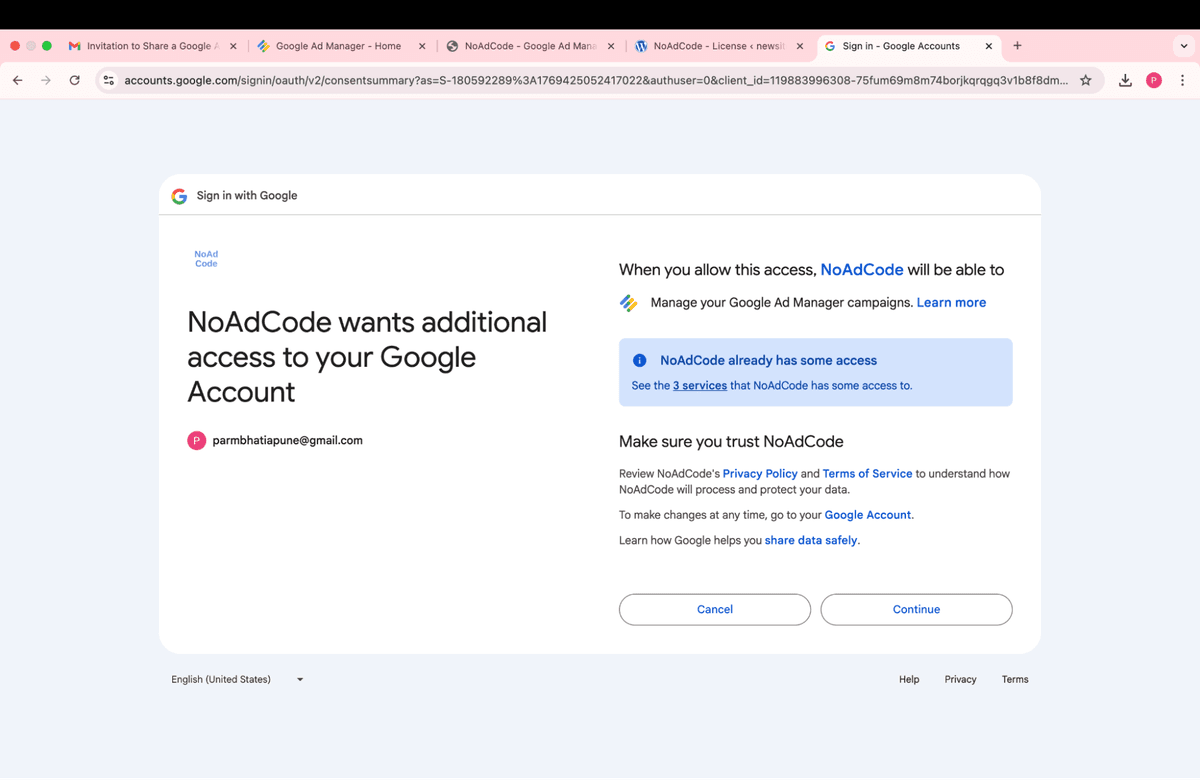1200x780 pixels.
Task: Click the NoAdCode logo above the heading
Action: coord(206,258)
